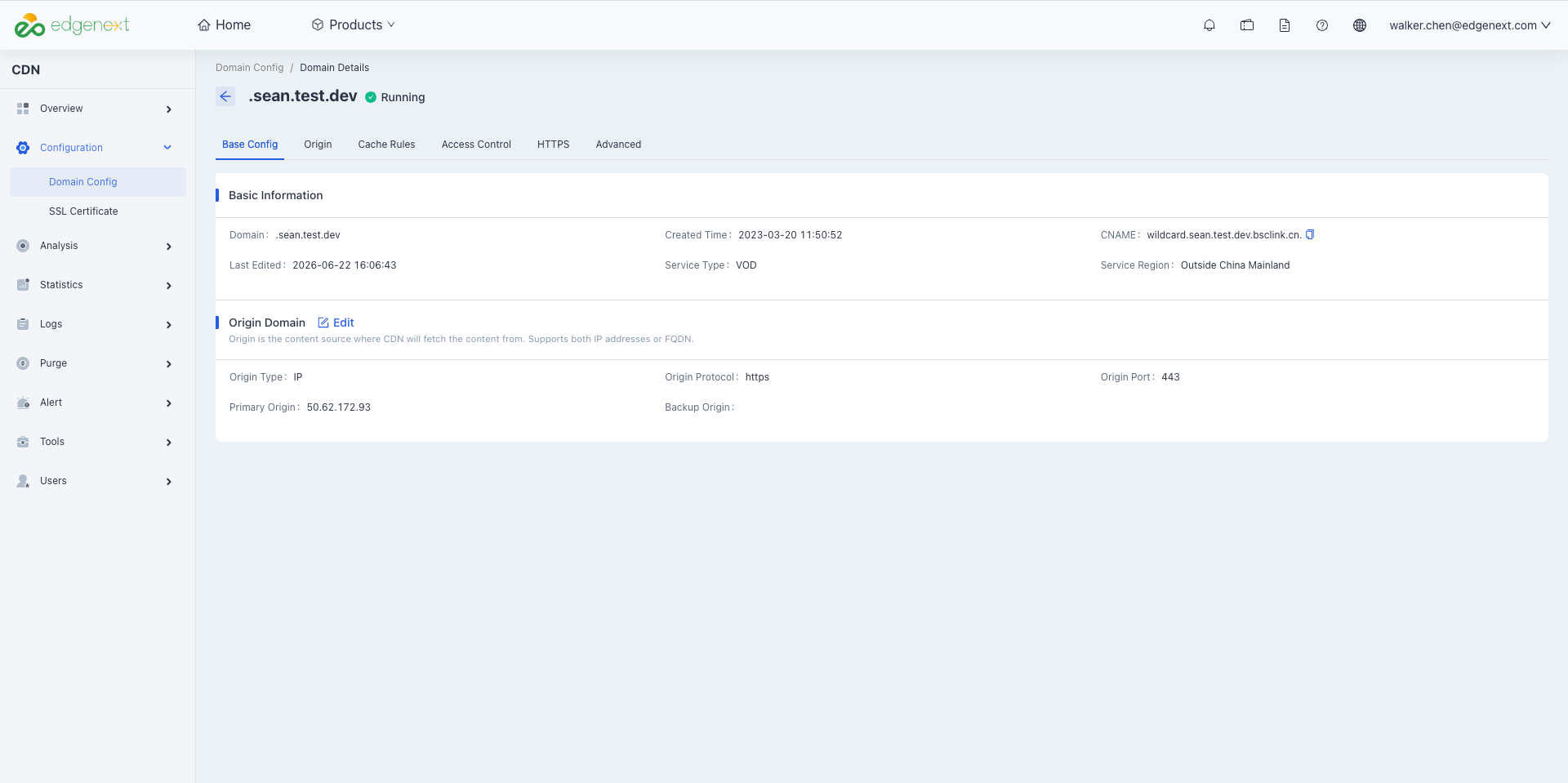Click the back arrow beside .sean.test.dev
This screenshot has width=1568, height=783.
coord(225,96)
